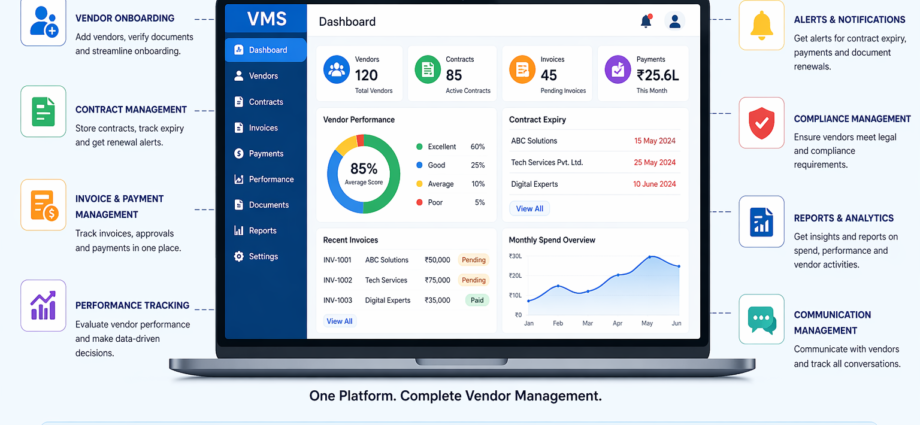920x425 pixels.
Task: Click View All under Recent Invoices
Action: pyautogui.click(x=339, y=321)
